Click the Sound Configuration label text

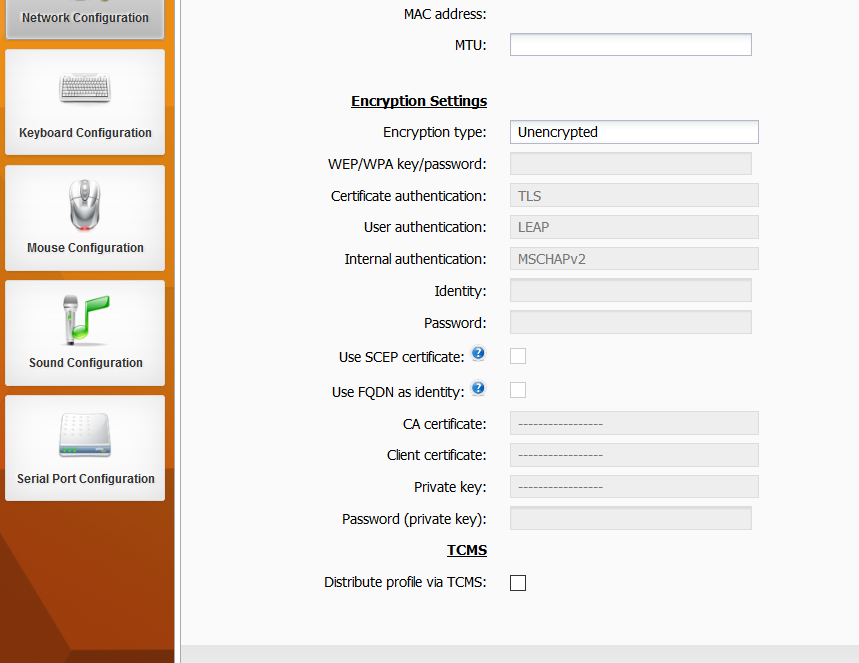point(85,363)
